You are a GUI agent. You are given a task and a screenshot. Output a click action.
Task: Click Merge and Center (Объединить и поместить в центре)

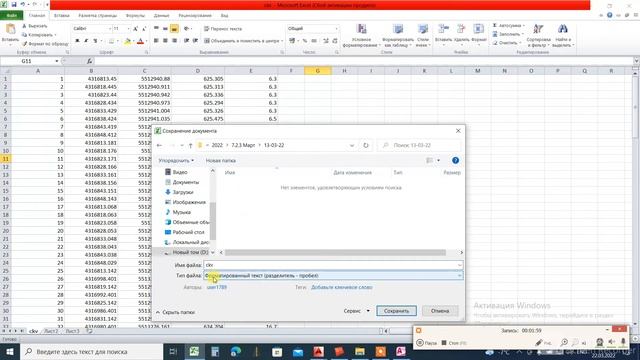[243, 41]
